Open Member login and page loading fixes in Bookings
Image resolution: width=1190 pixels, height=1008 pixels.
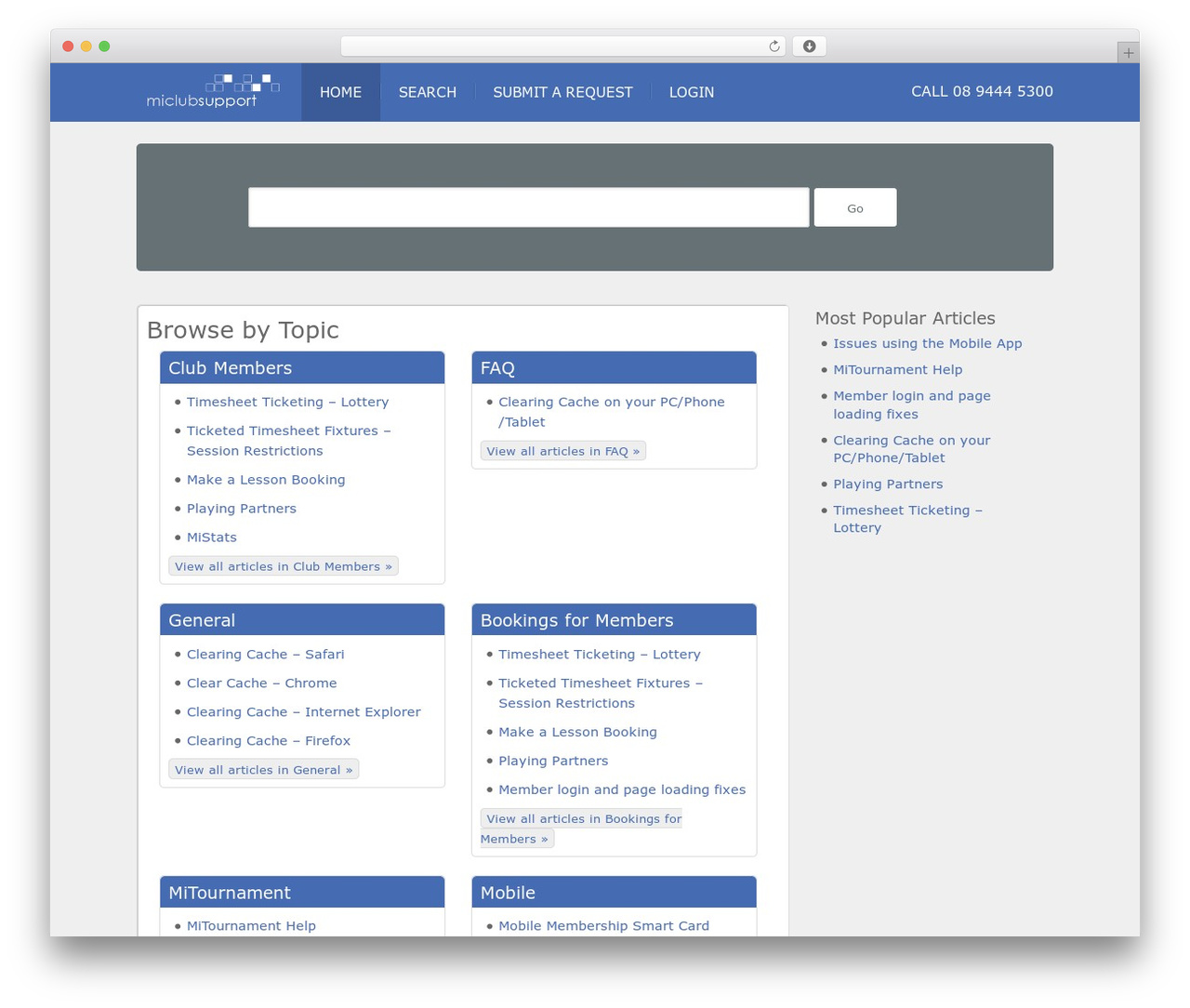click(622, 789)
